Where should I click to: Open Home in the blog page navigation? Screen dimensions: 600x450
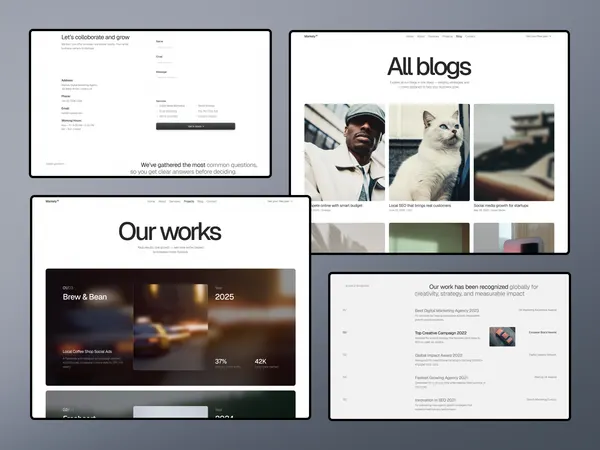pos(410,36)
